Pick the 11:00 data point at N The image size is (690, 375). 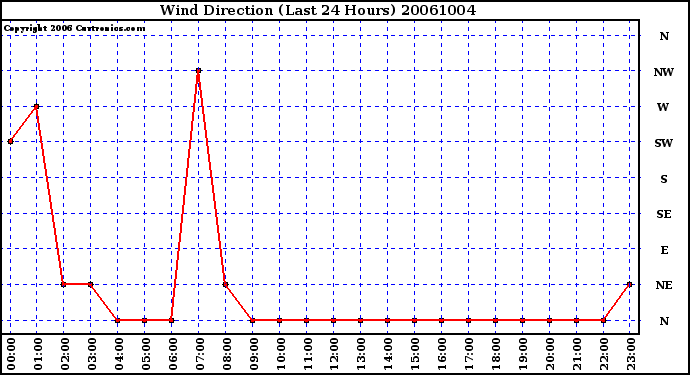click(307, 320)
